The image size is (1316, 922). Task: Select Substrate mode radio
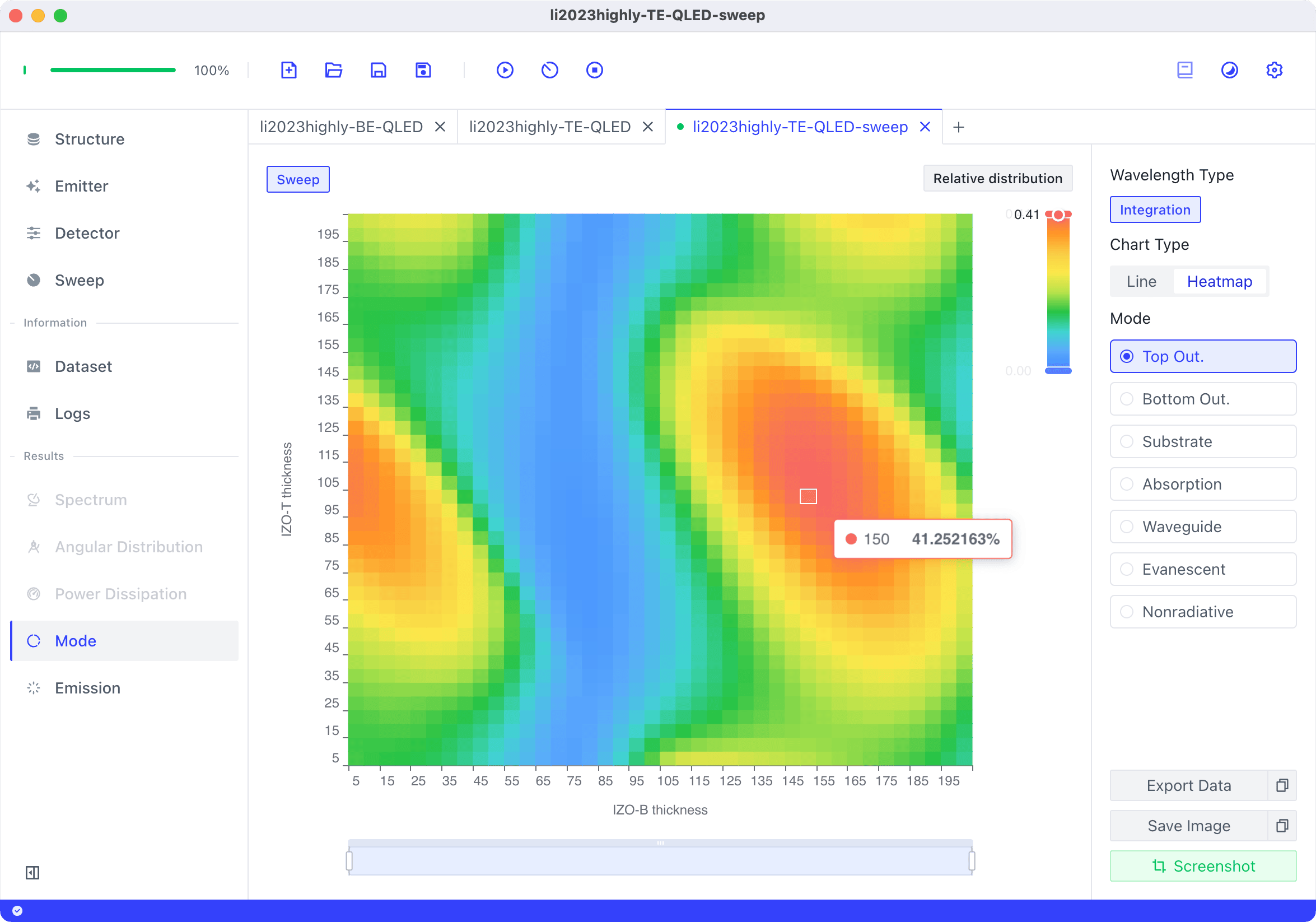1203,441
